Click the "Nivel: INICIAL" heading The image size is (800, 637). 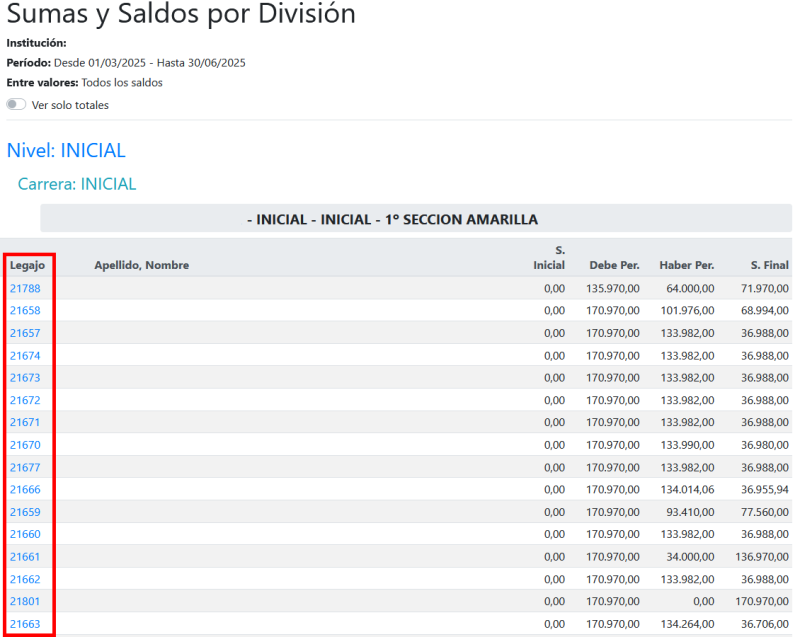click(x=66, y=151)
